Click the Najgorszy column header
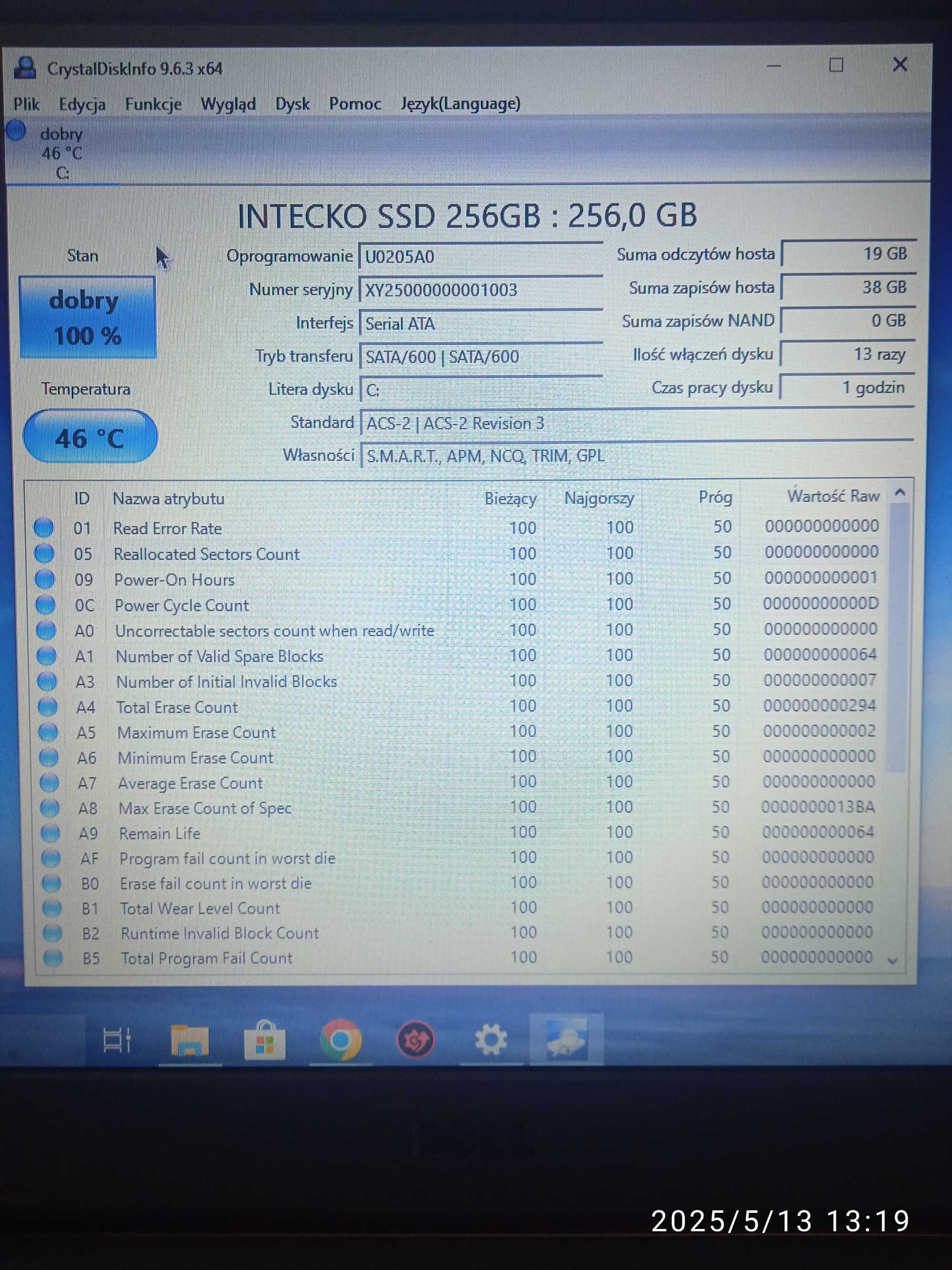This screenshot has width=952, height=1270. [598, 499]
